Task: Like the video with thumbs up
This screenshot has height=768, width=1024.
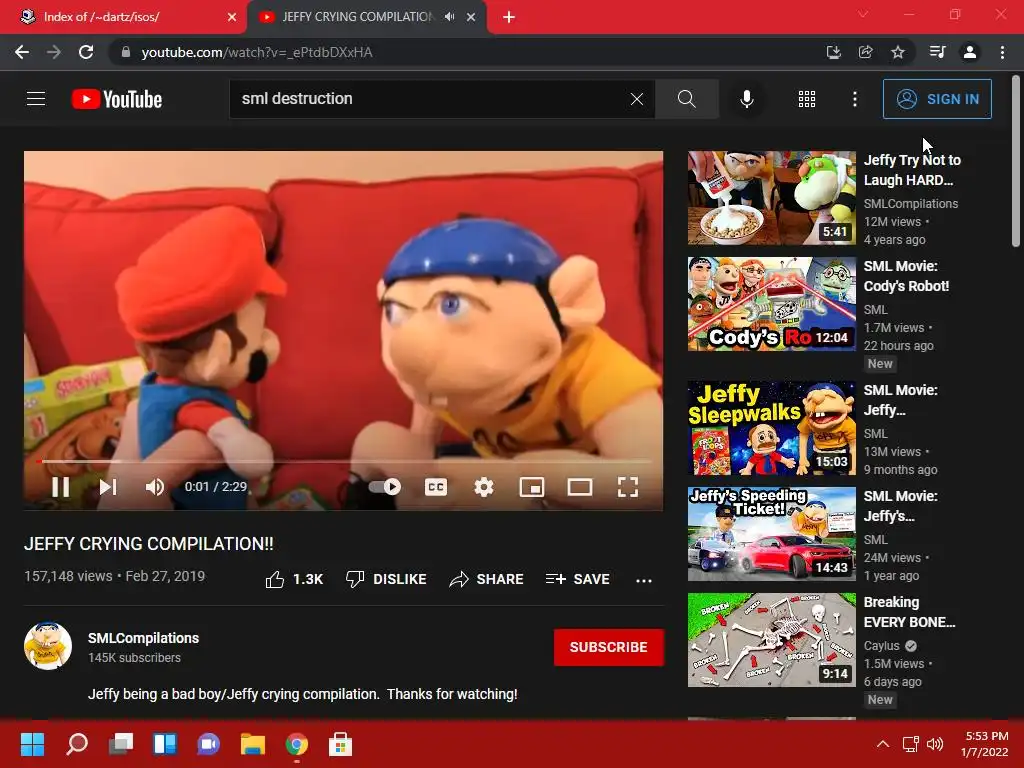Action: click(294, 579)
